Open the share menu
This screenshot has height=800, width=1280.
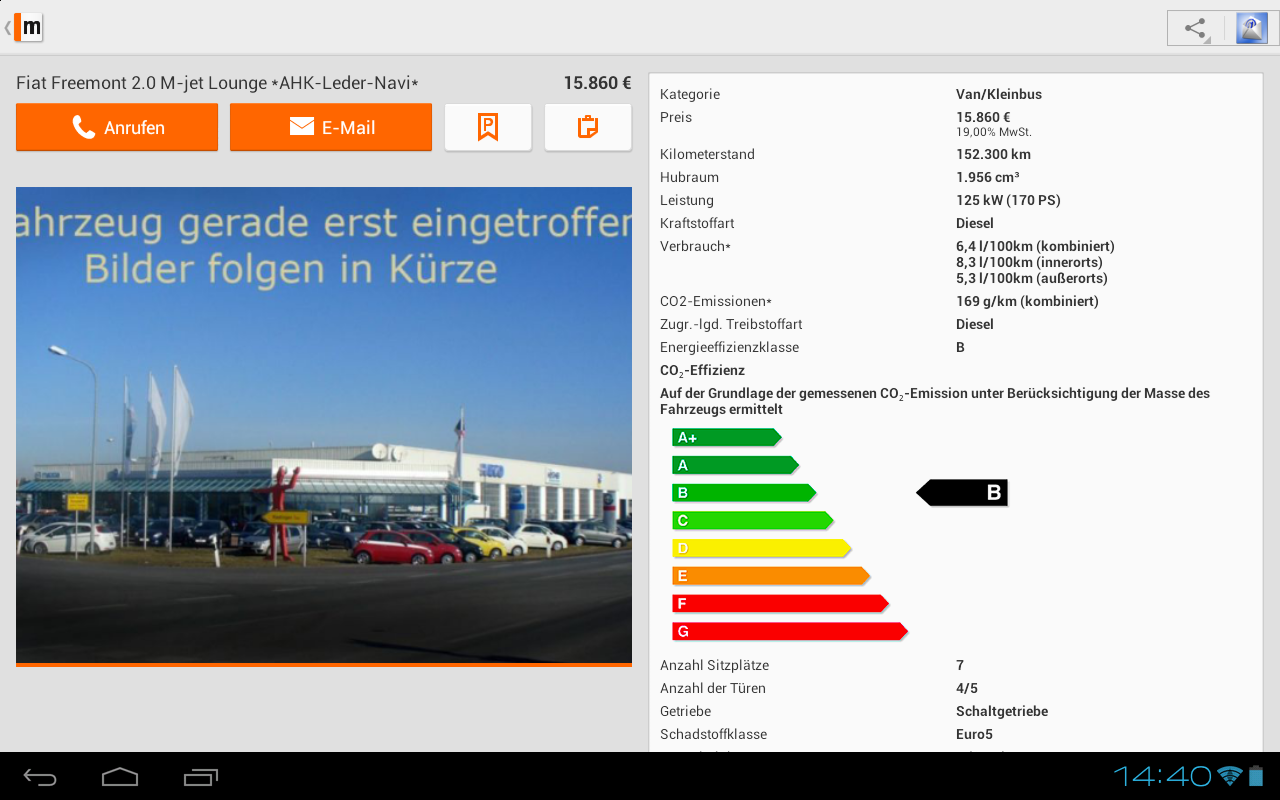(1195, 28)
